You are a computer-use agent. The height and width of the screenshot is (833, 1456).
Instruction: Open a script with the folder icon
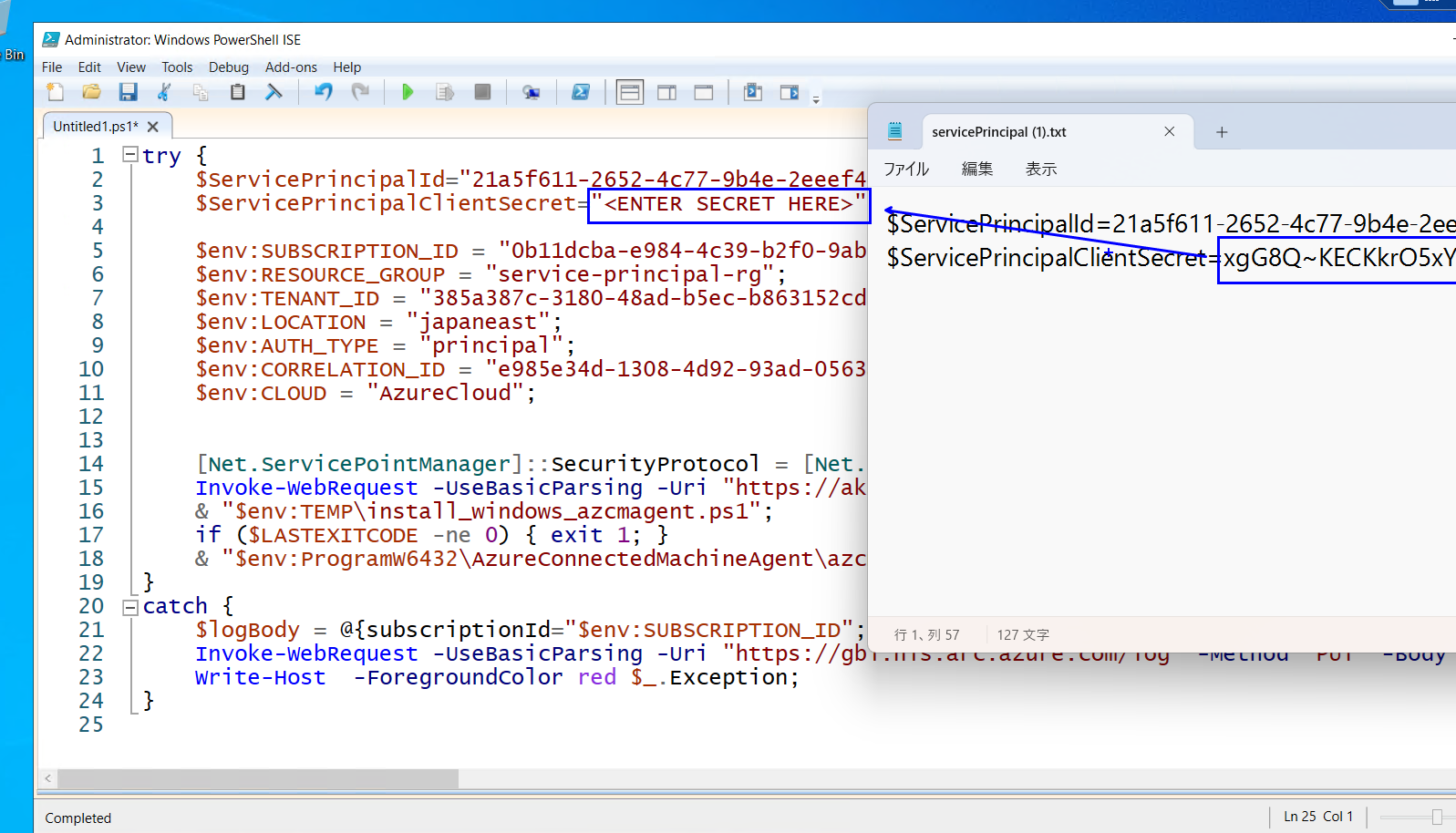tap(91, 92)
